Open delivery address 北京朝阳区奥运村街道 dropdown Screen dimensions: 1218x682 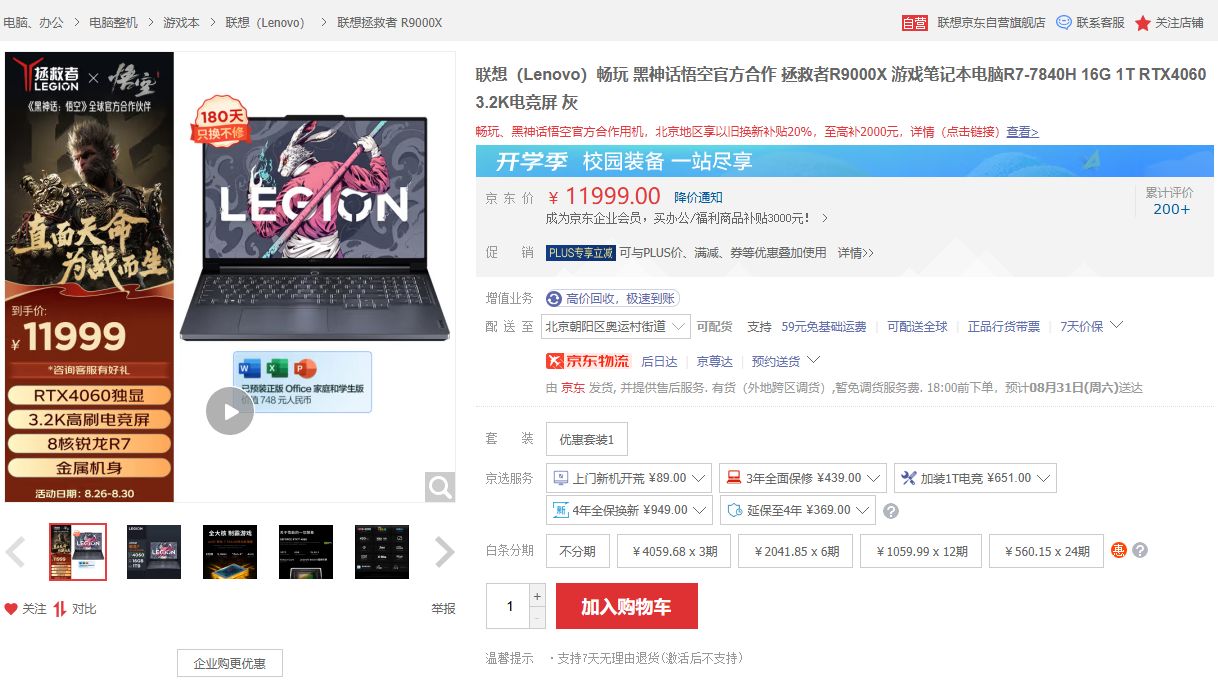(616, 326)
